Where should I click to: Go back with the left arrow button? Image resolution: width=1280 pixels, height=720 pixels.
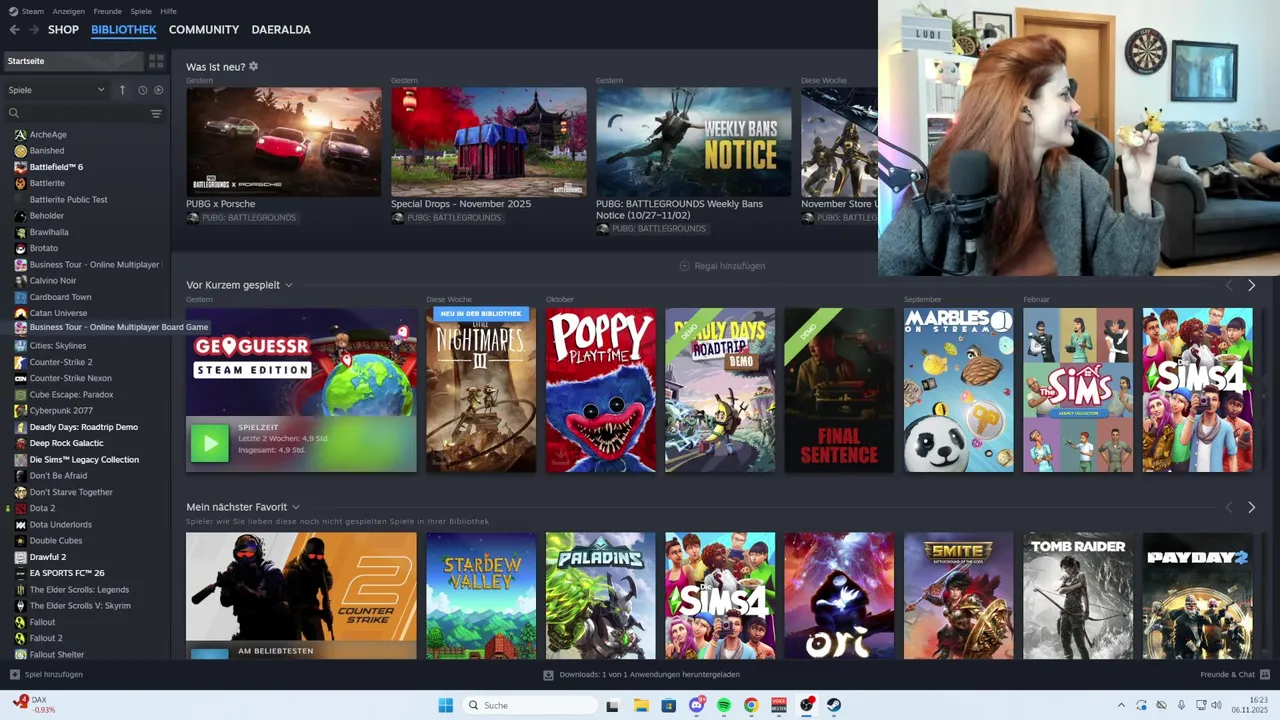coord(14,30)
